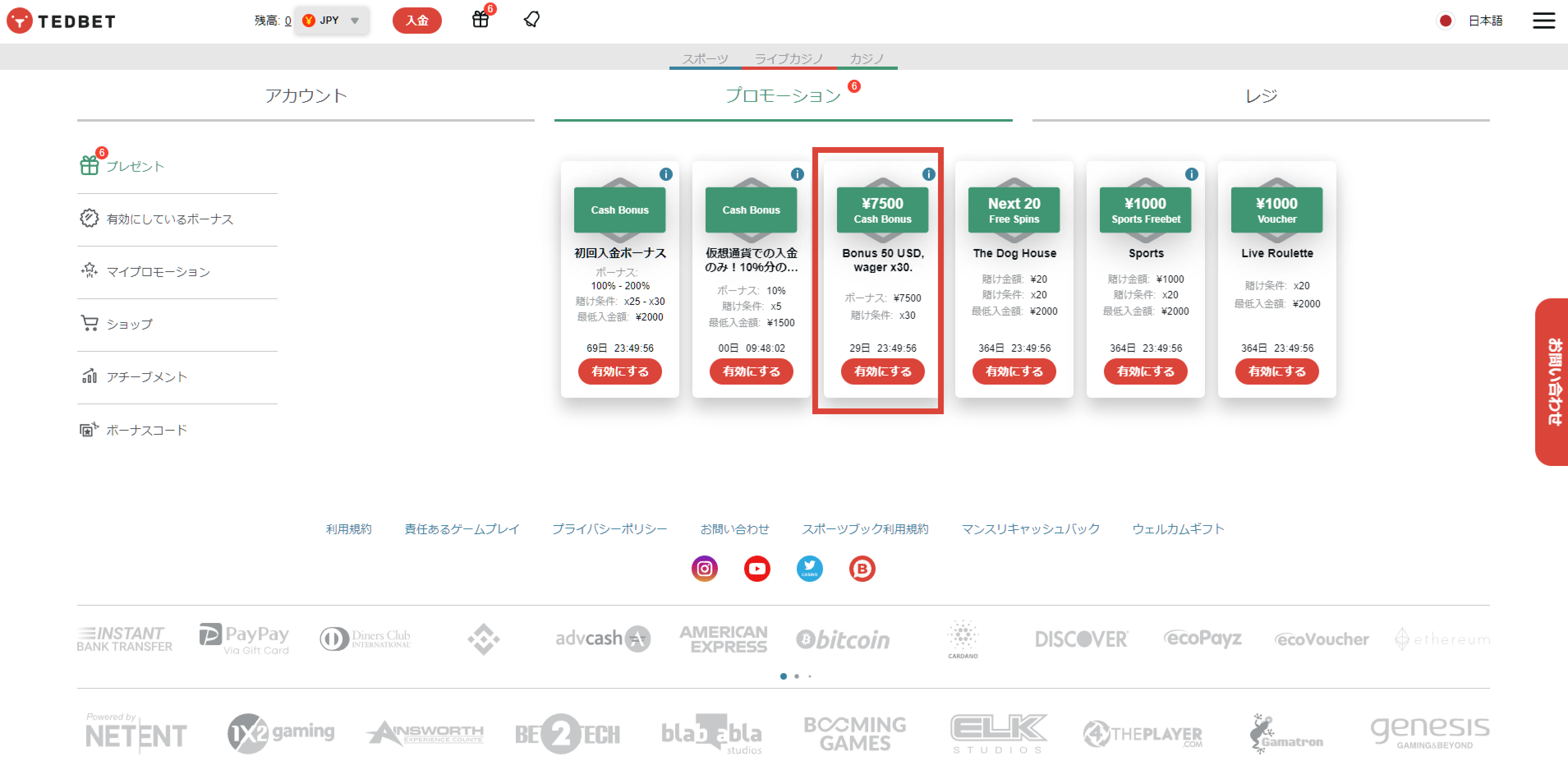
Task: Open the プライバシーポリシー footer link
Action: pos(609,528)
